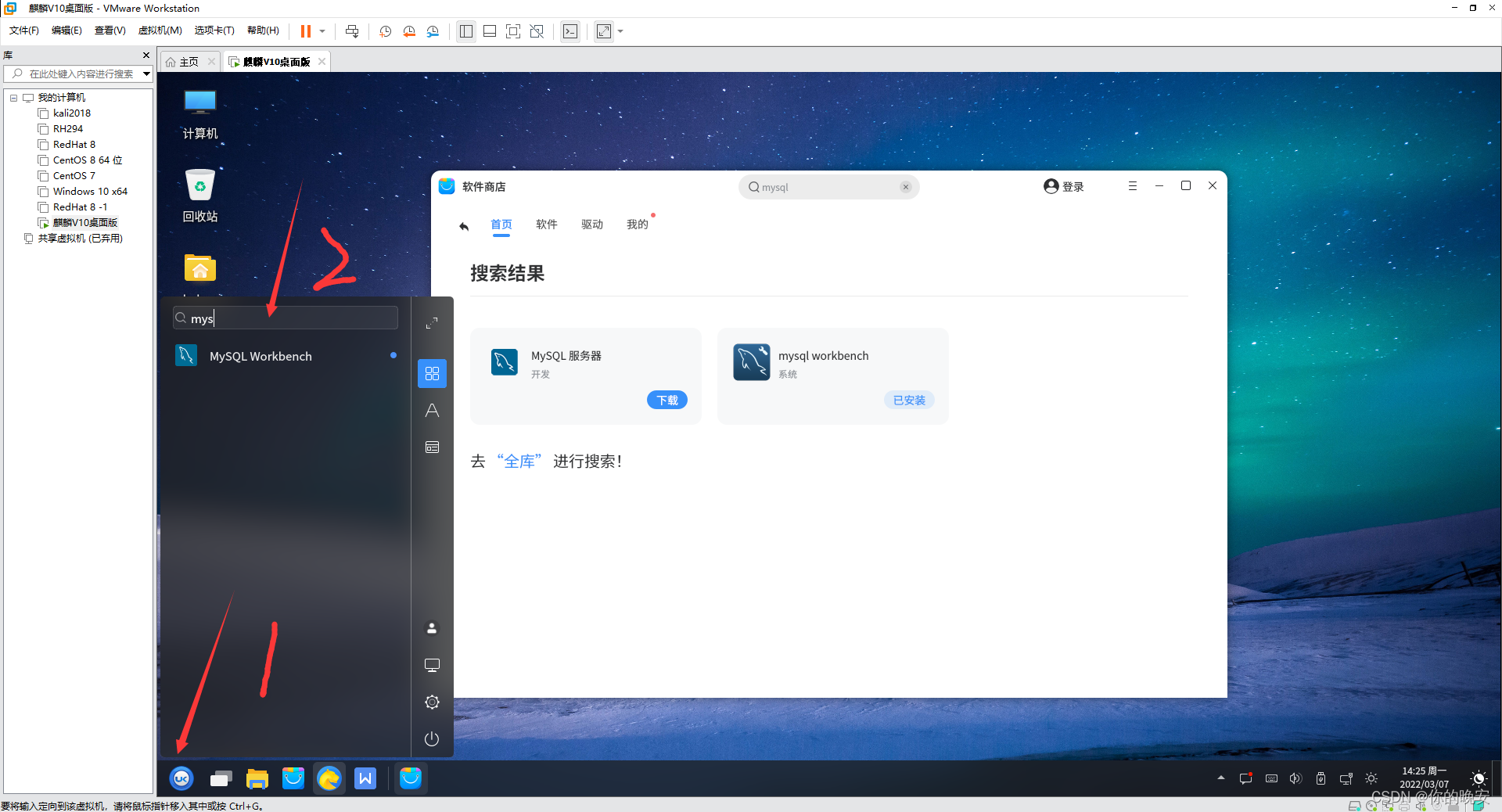Open settings gear in start menu sidebar
Viewport: 1502px width, 812px height.
pos(432,702)
